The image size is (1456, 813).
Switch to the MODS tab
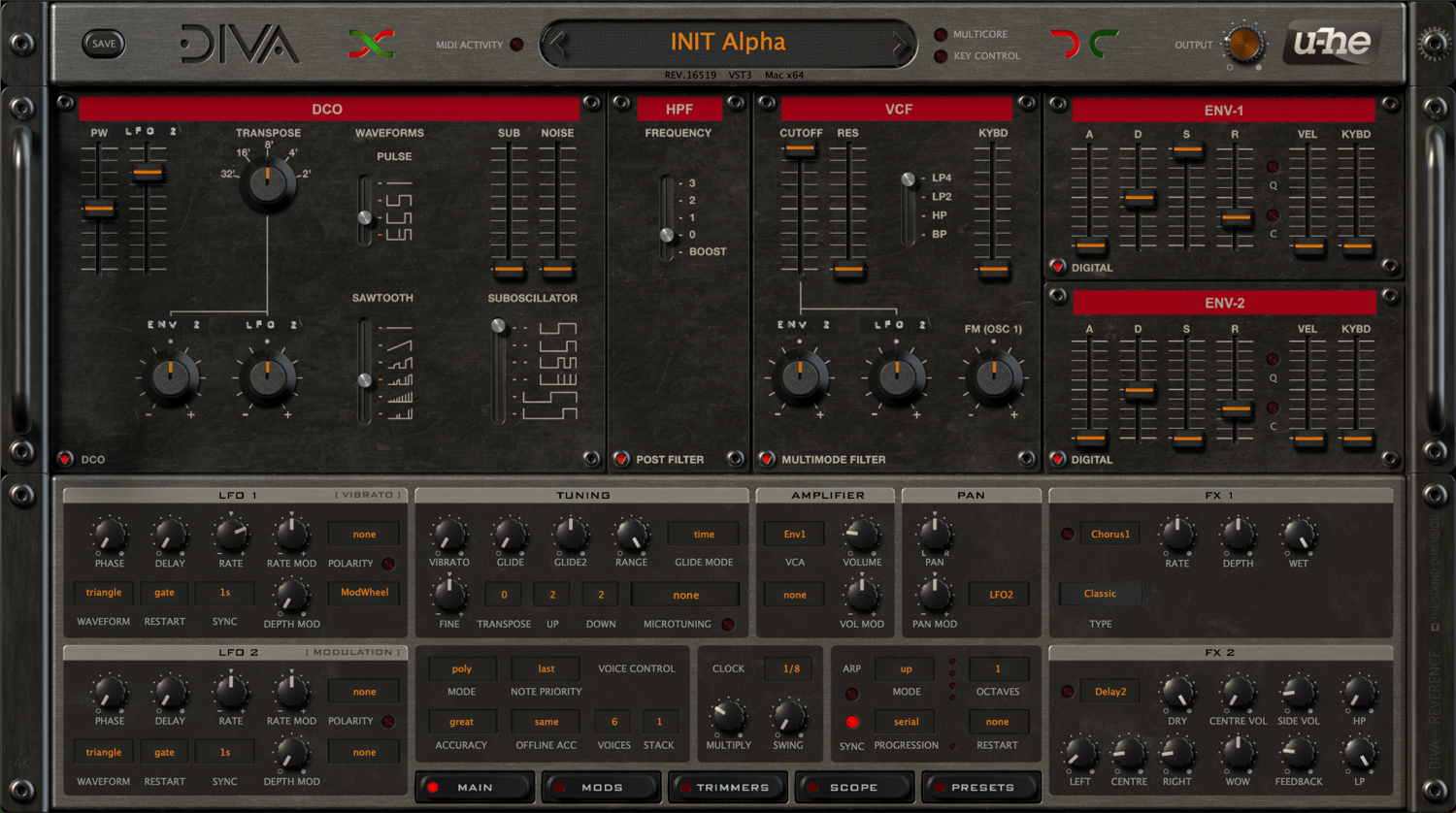pos(602,788)
